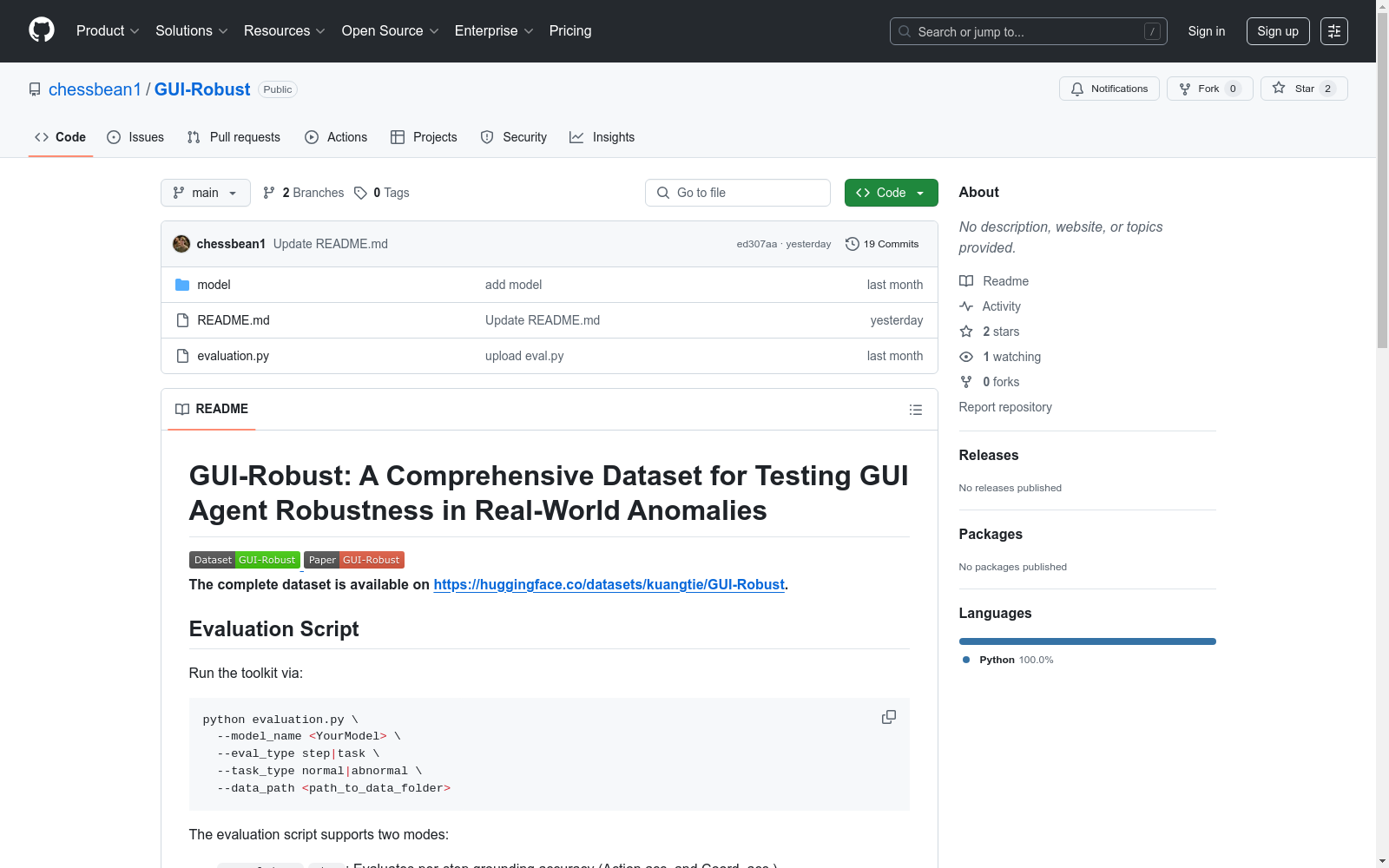Click the forks icon in About
Viewport: 1389px width, 868px height.
coord(966,382)
